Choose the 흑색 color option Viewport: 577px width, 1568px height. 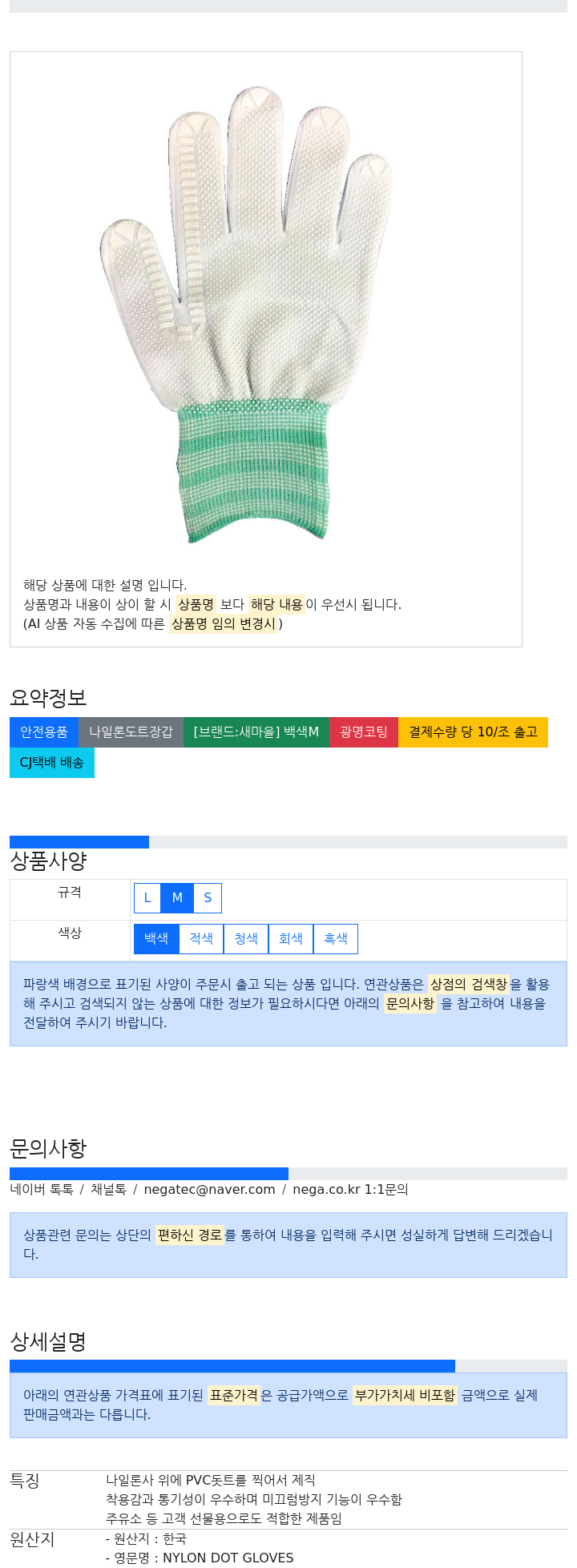tap(336, 939)
